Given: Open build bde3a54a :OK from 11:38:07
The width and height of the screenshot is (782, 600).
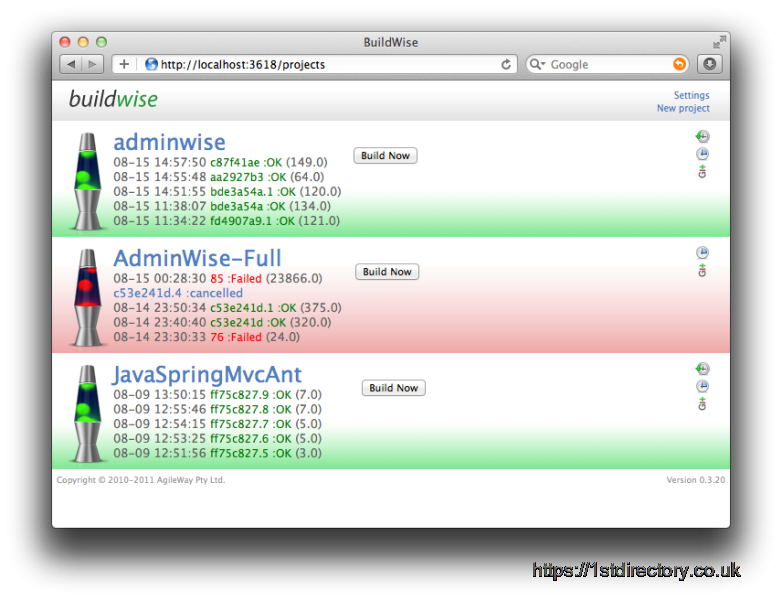Looking at the screenshot, I should pos(248,206).
